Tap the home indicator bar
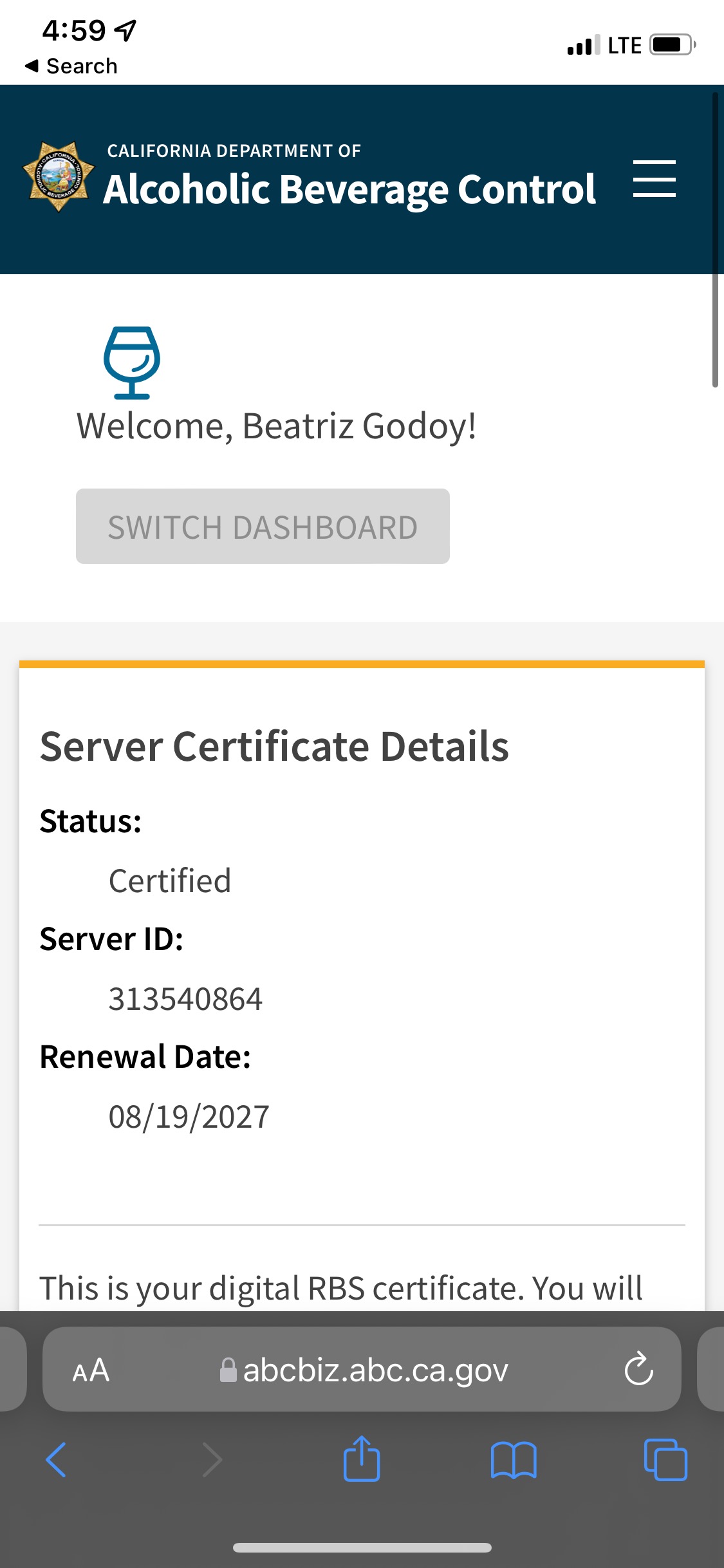This screenshot has width=724, height=1568. point(362,1547)
